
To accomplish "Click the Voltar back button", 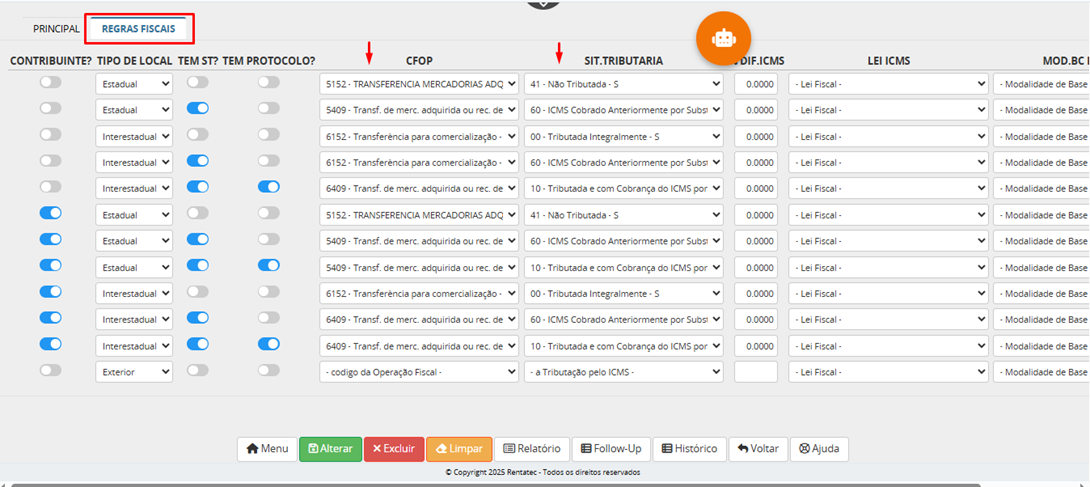I will click(757, 449).
